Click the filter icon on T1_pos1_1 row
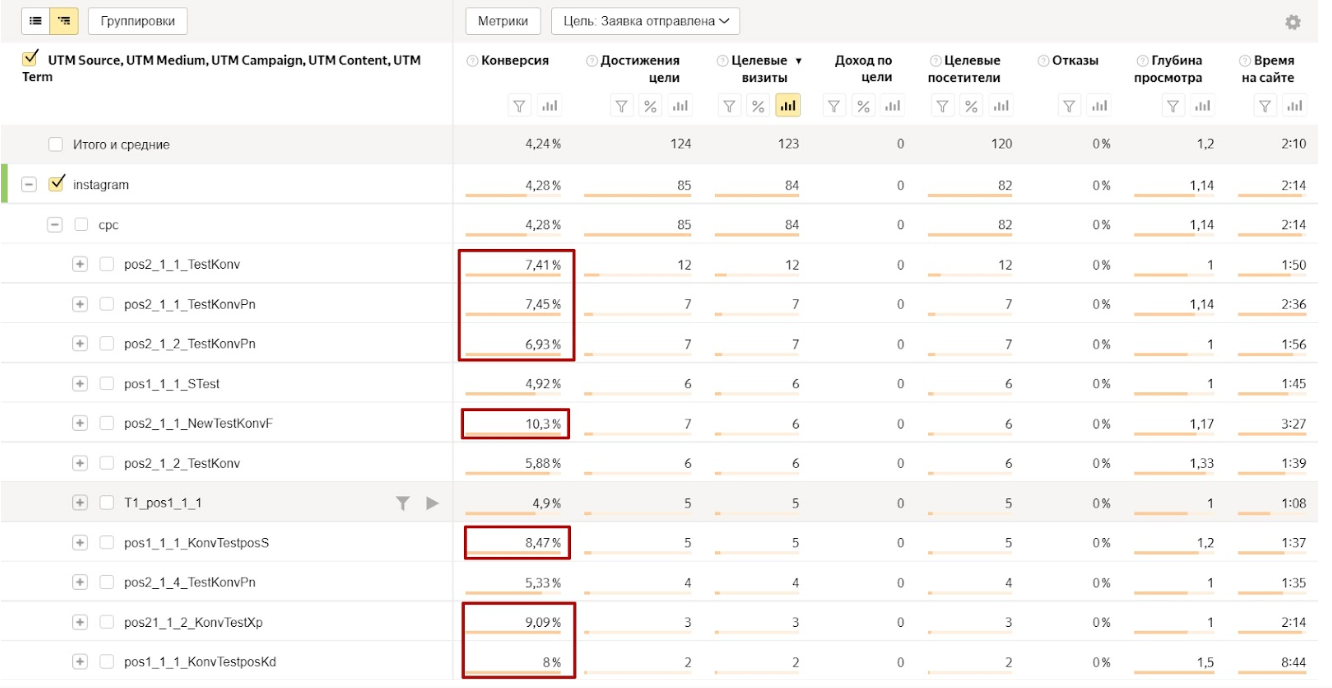Viewport: 1332px width, 688px height. tap(403, 503)
